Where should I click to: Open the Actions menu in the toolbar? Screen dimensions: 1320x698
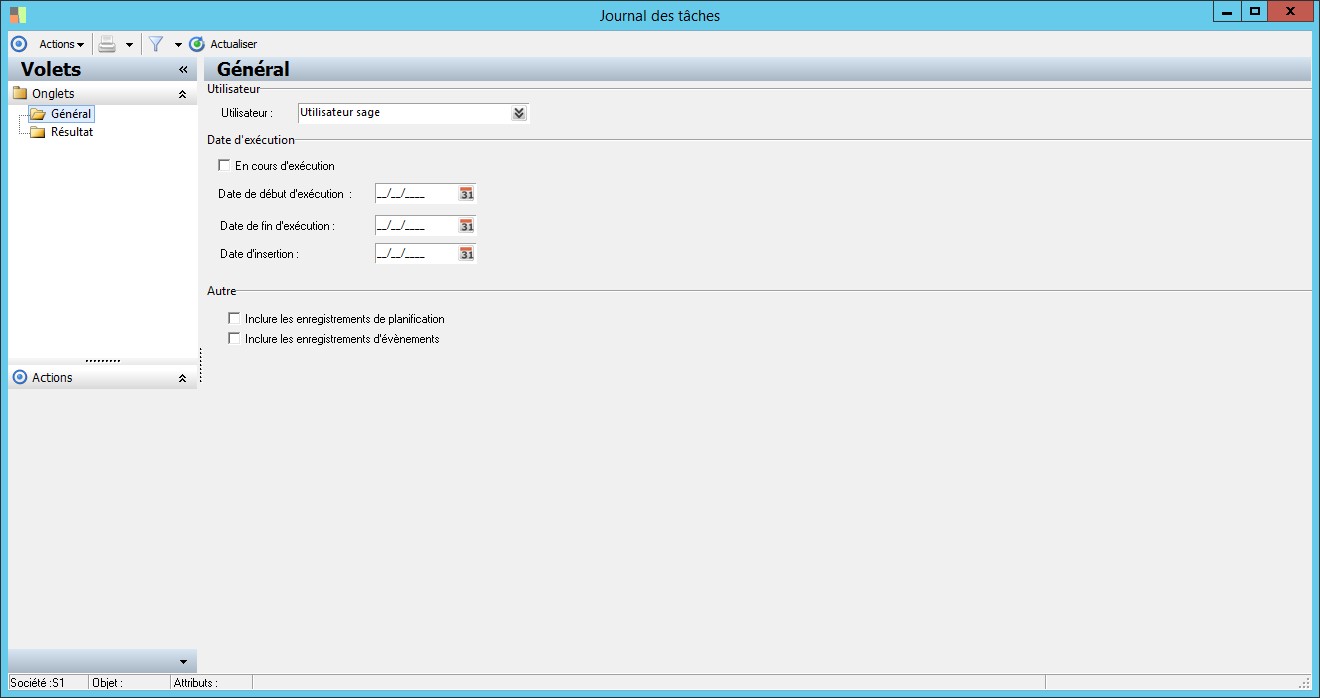point(61,44)
